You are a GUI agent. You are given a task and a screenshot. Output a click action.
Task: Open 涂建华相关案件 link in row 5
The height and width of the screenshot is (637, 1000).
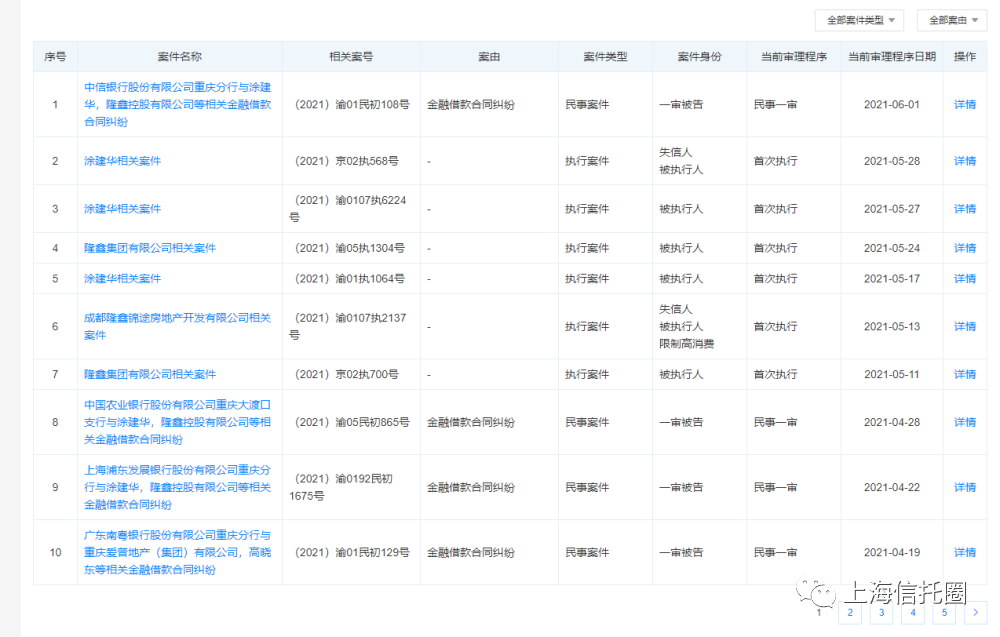point(122,278)
